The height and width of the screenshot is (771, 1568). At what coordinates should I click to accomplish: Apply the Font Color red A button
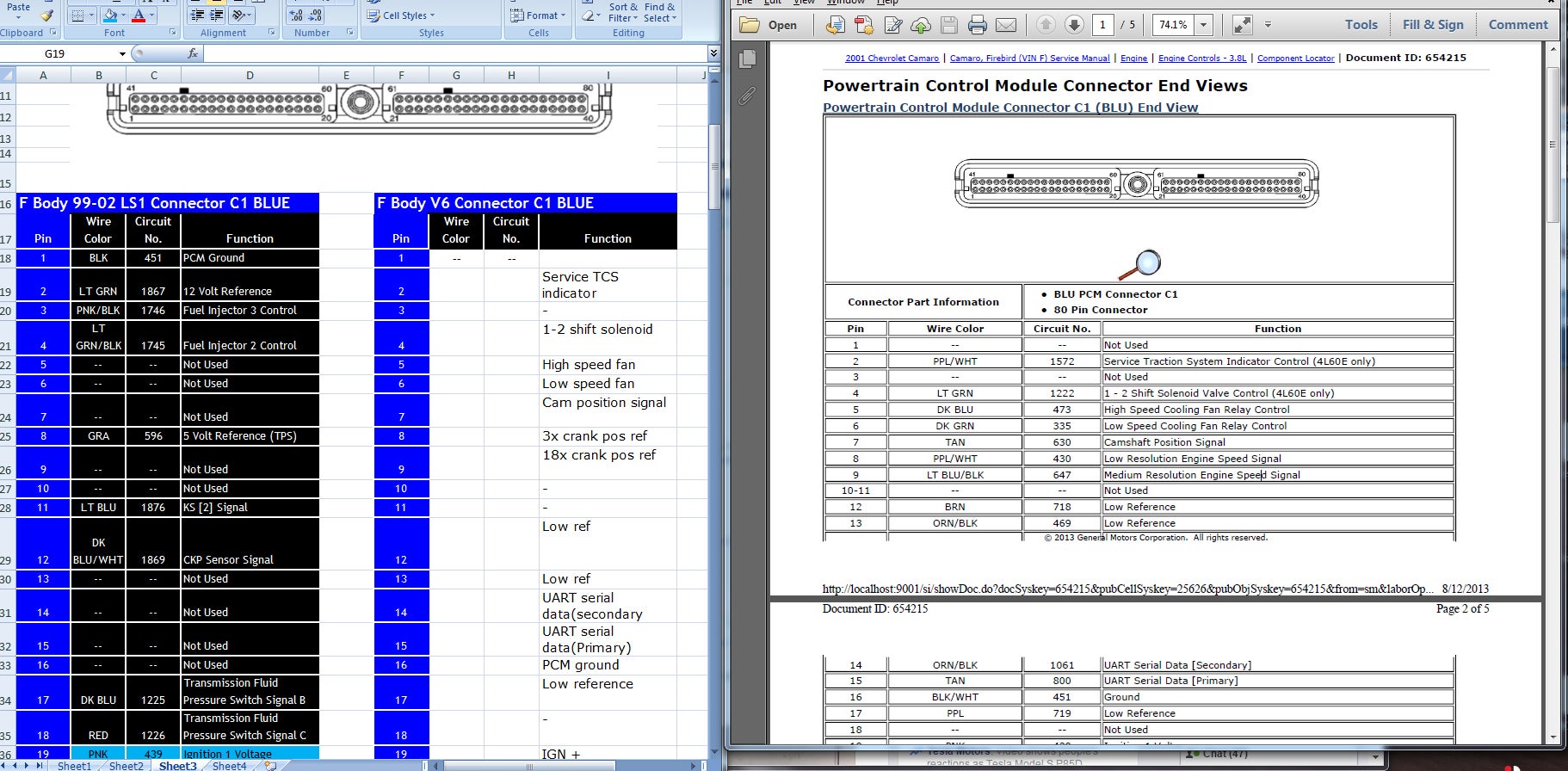coord(139,15)
